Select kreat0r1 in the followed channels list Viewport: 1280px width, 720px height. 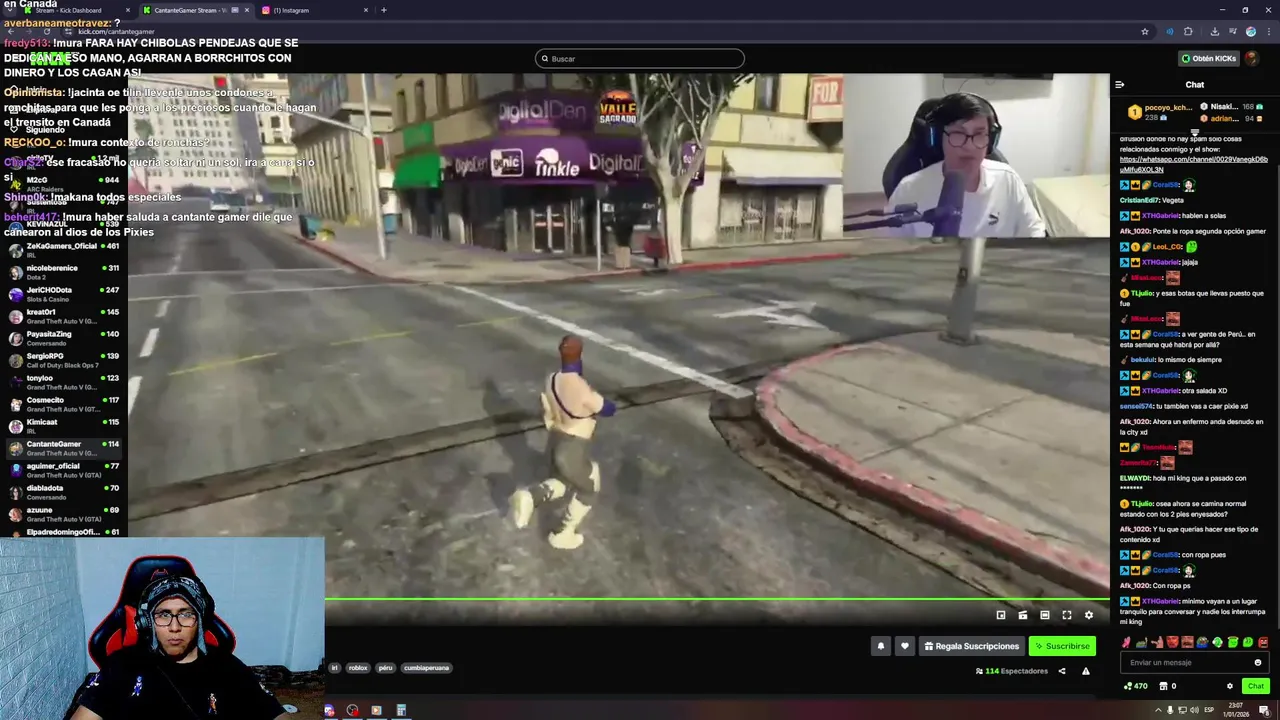coord(64,316)
